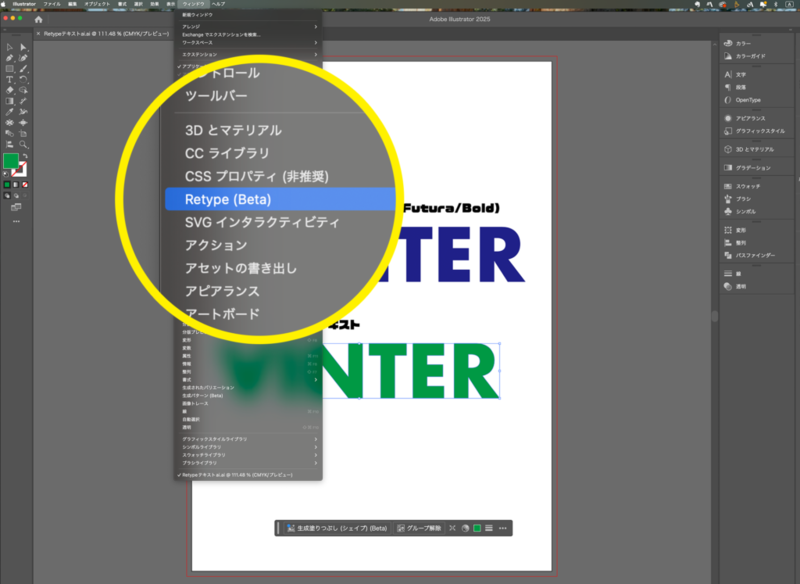Expand ブラシライブラリ submenu

coord(248,463)
